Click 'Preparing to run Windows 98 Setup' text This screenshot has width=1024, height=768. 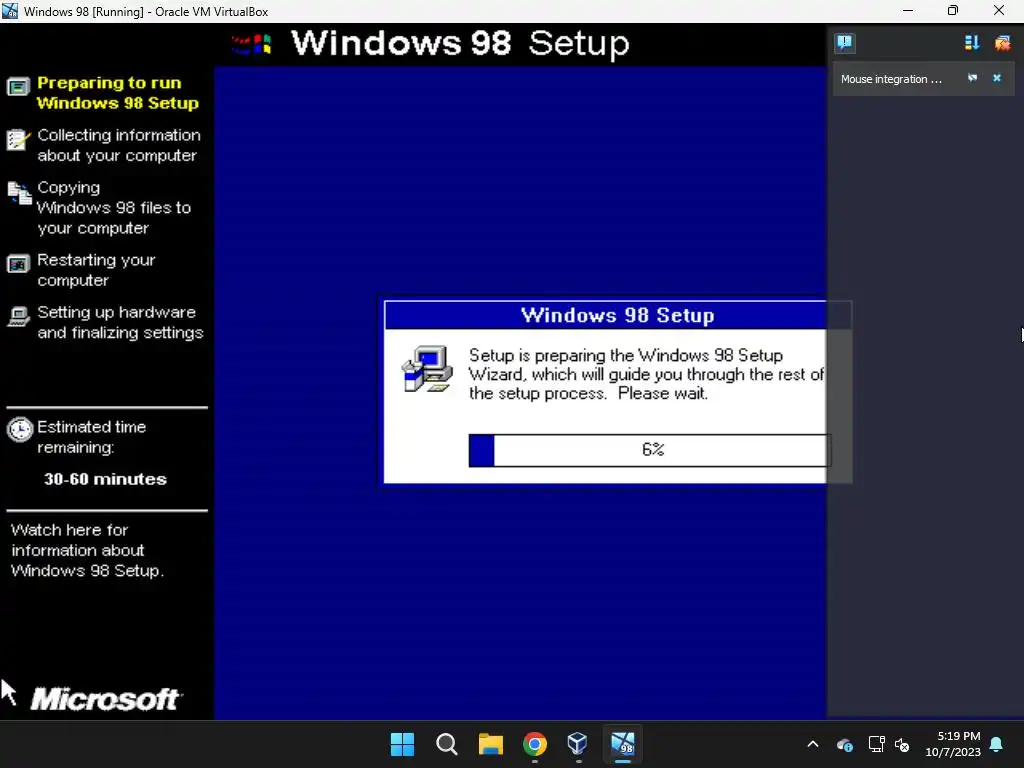[118, 93]
